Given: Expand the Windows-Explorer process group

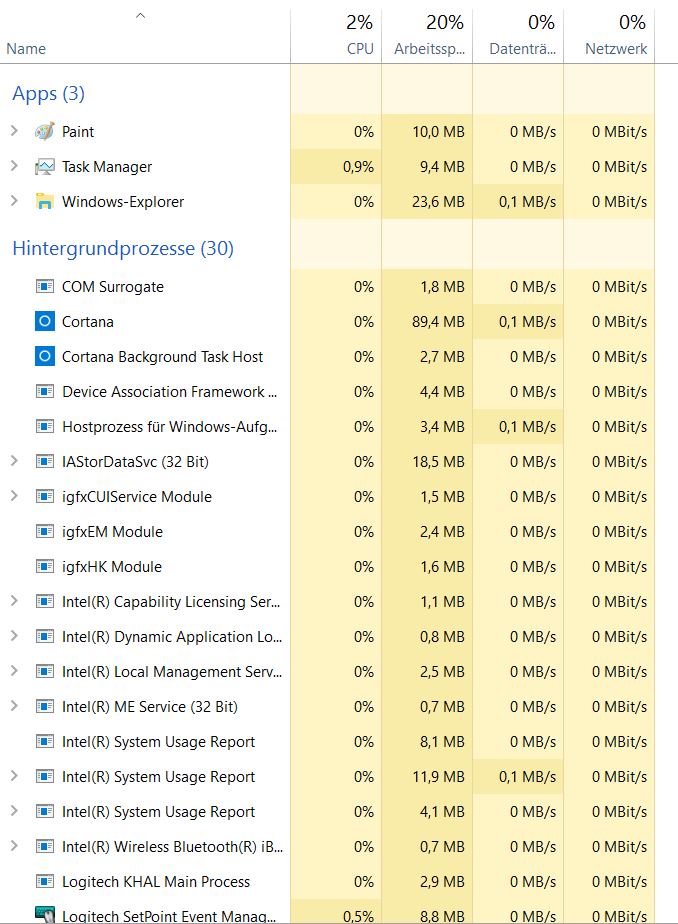Looking at the screenshot, I should tap(14, 201).
